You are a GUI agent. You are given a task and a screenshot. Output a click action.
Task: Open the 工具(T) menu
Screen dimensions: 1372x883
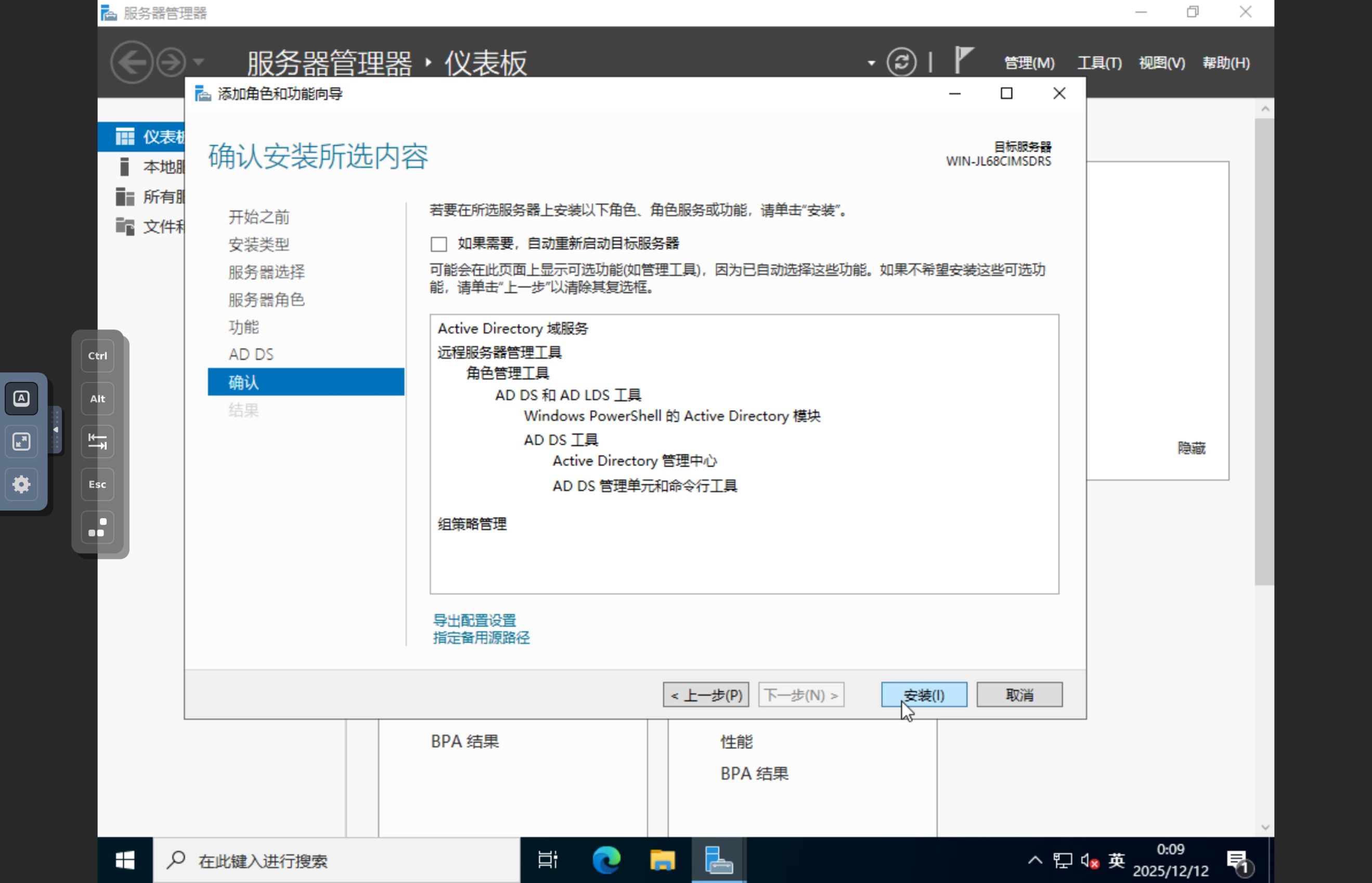pyautogui.click(x=1099, y=62)
